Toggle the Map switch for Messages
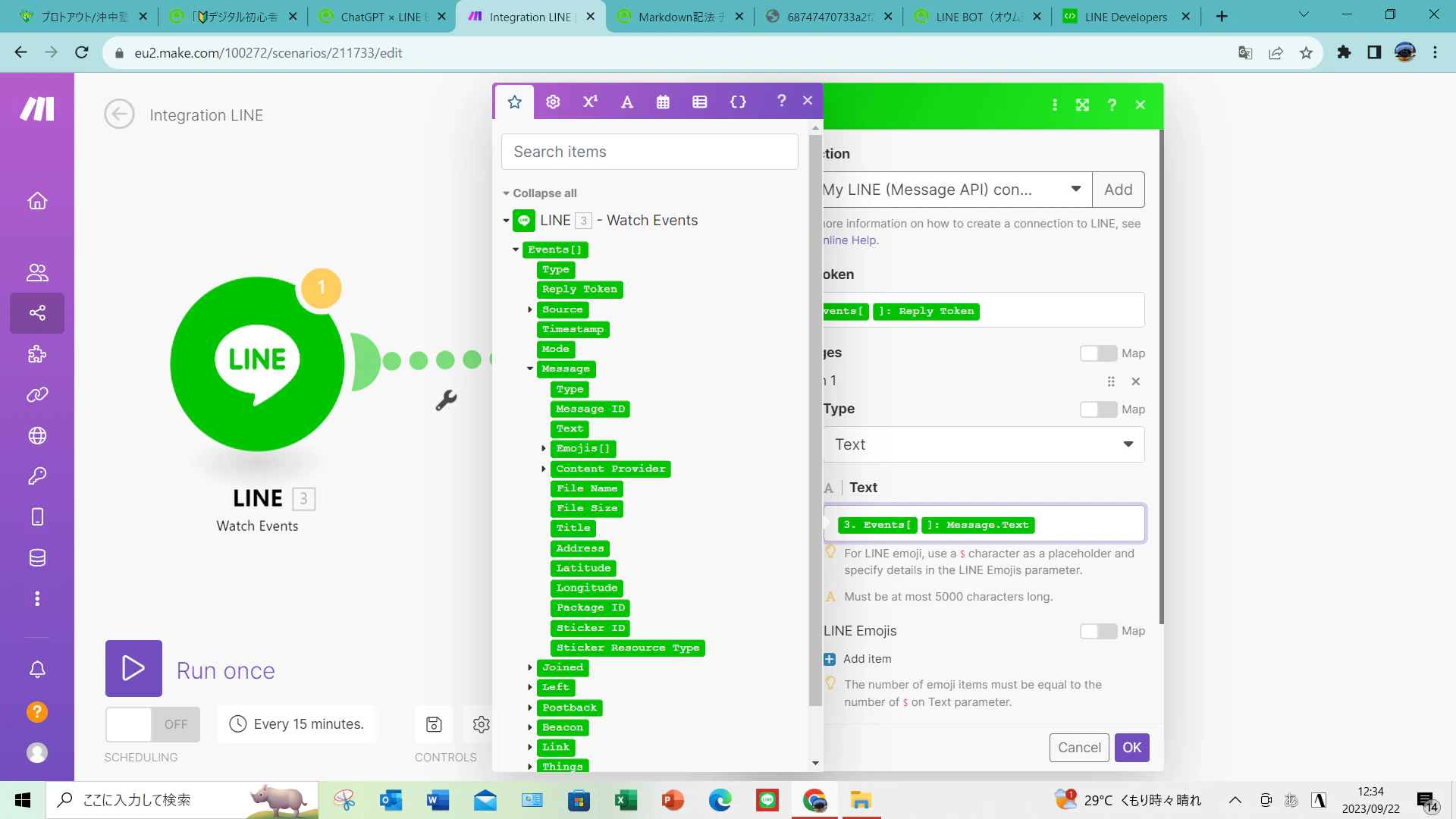 pyautogui.click(x=1099, y=353)
